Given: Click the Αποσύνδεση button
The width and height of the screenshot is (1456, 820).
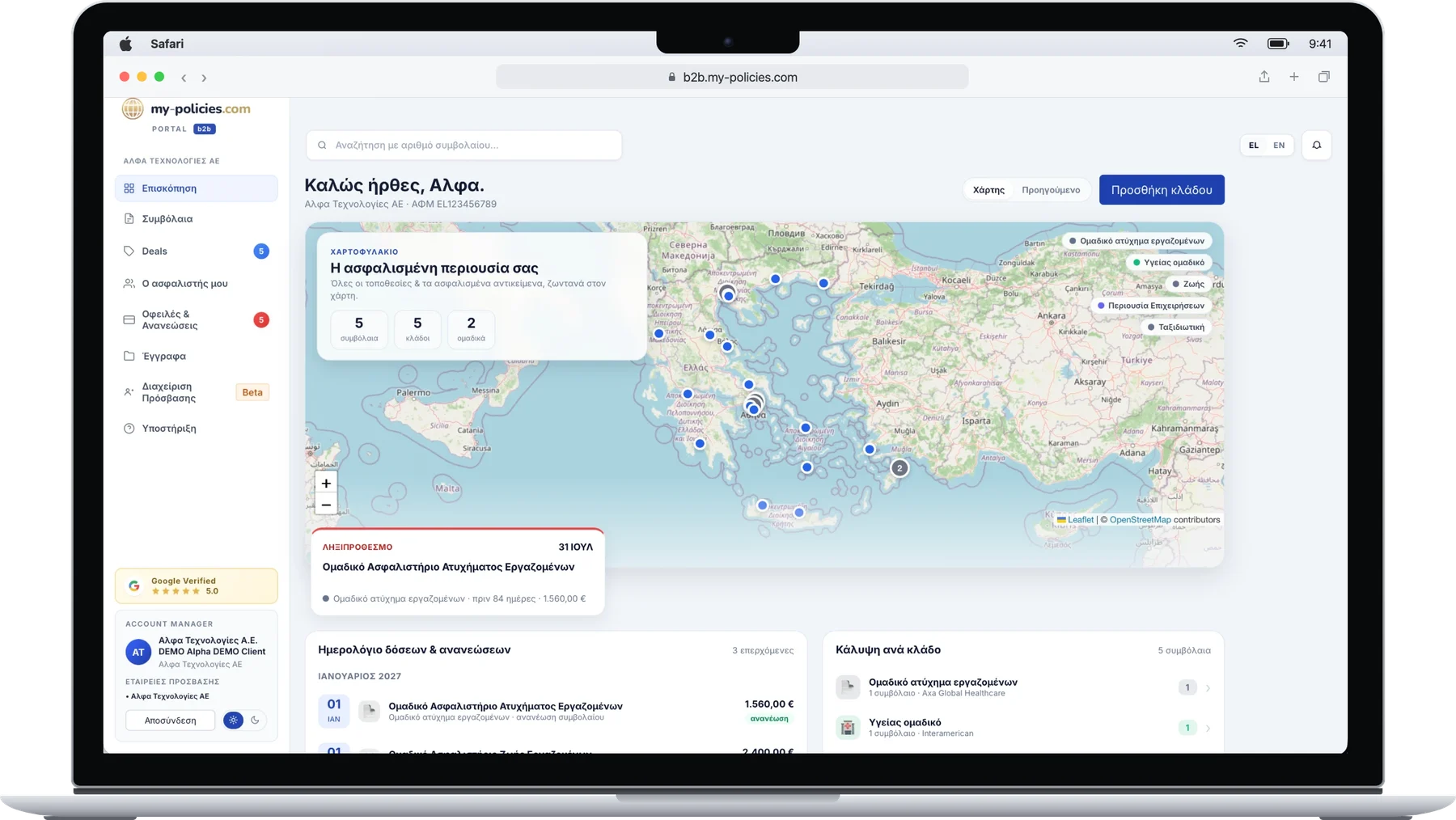Looking at the screenshot, I should point(170,721).
